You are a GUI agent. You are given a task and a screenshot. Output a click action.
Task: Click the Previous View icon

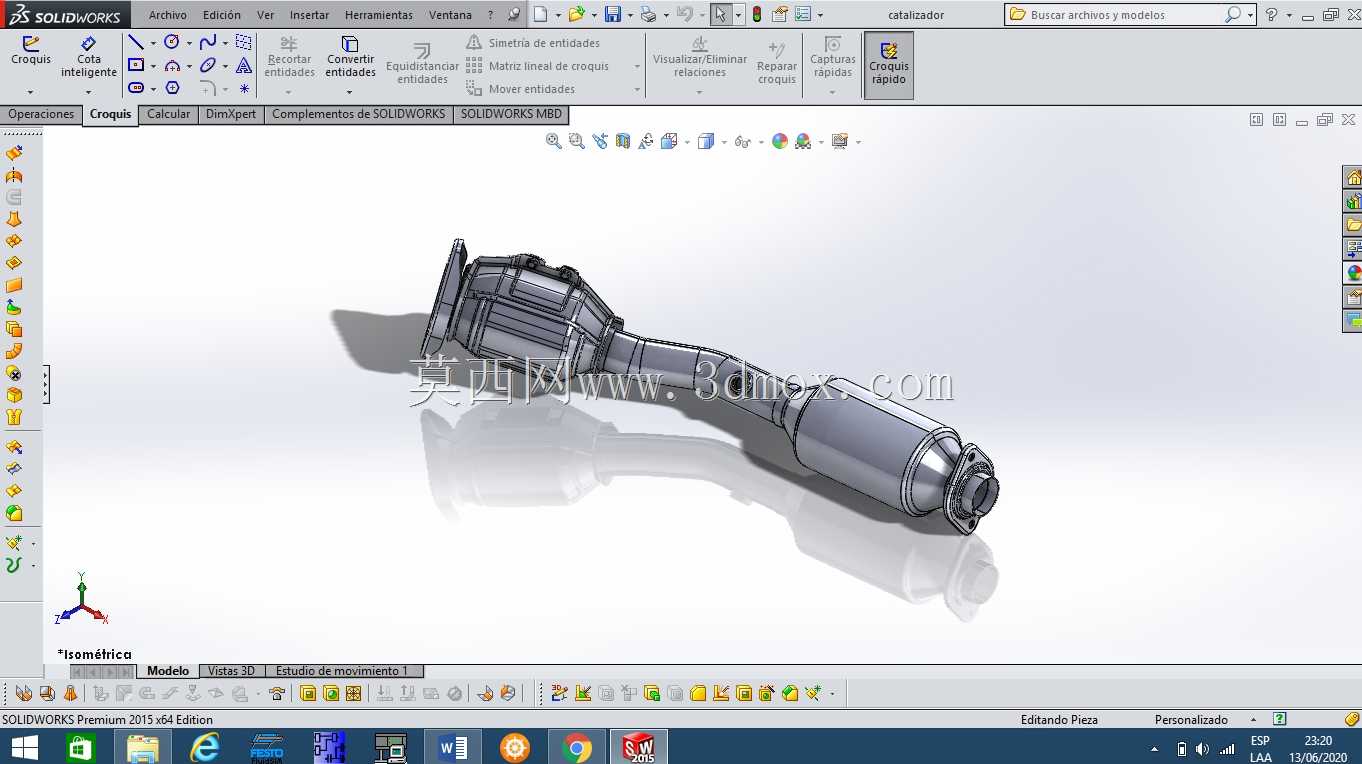[600, 142]
